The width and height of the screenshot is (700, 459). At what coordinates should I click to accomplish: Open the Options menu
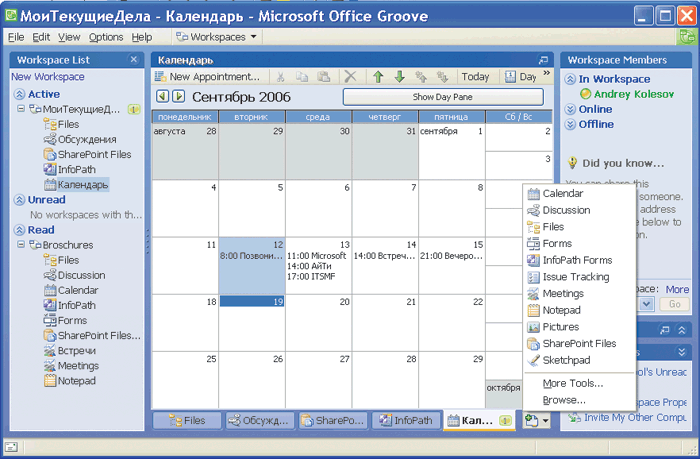[106, 37]
